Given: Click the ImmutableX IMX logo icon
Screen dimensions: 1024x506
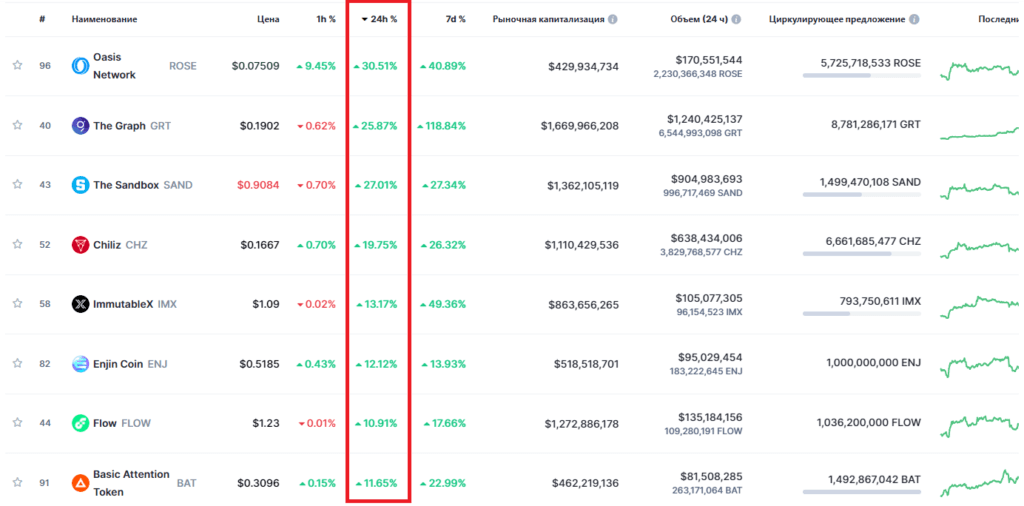Looking at the screenshot, I should 80,304.
